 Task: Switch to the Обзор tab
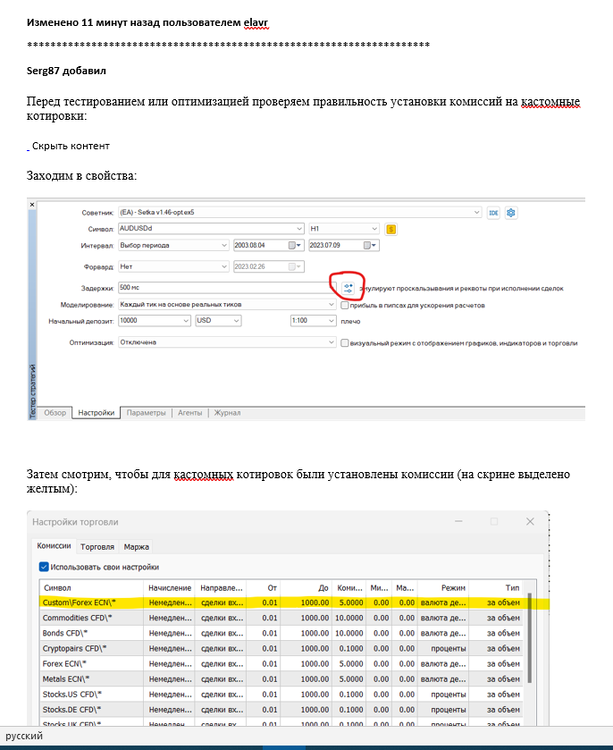pyautogui.click(x=55, y=413)
